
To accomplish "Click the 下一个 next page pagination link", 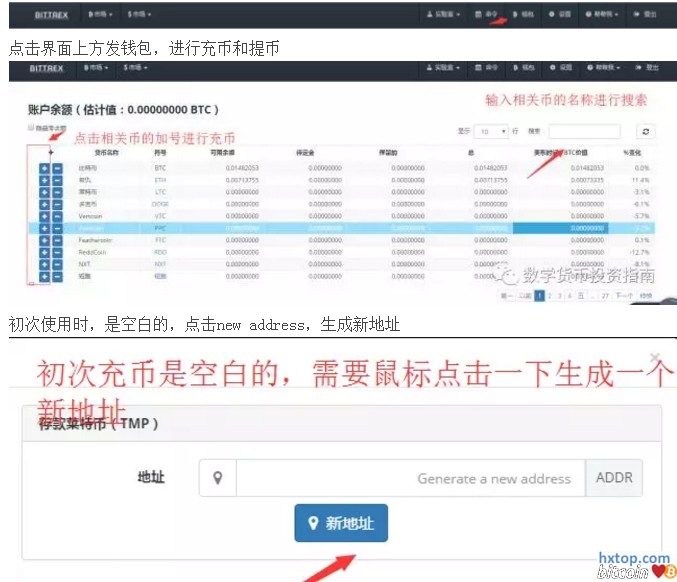I will point(625,296).
